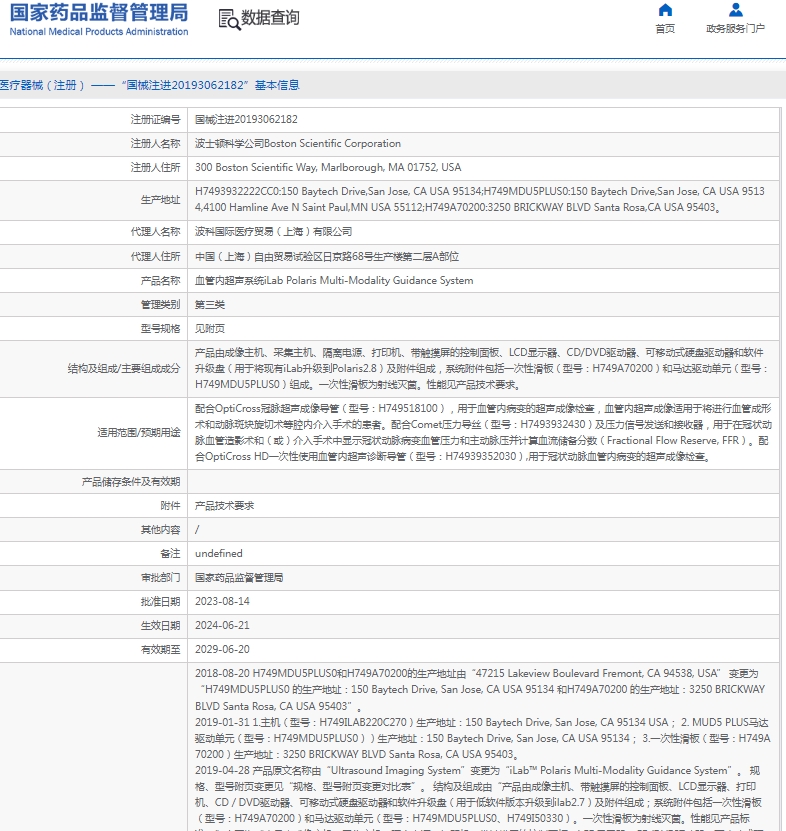Click the home (首页) house icon
This screenshot has width=786, height=831.
click(x=665, y=10)
